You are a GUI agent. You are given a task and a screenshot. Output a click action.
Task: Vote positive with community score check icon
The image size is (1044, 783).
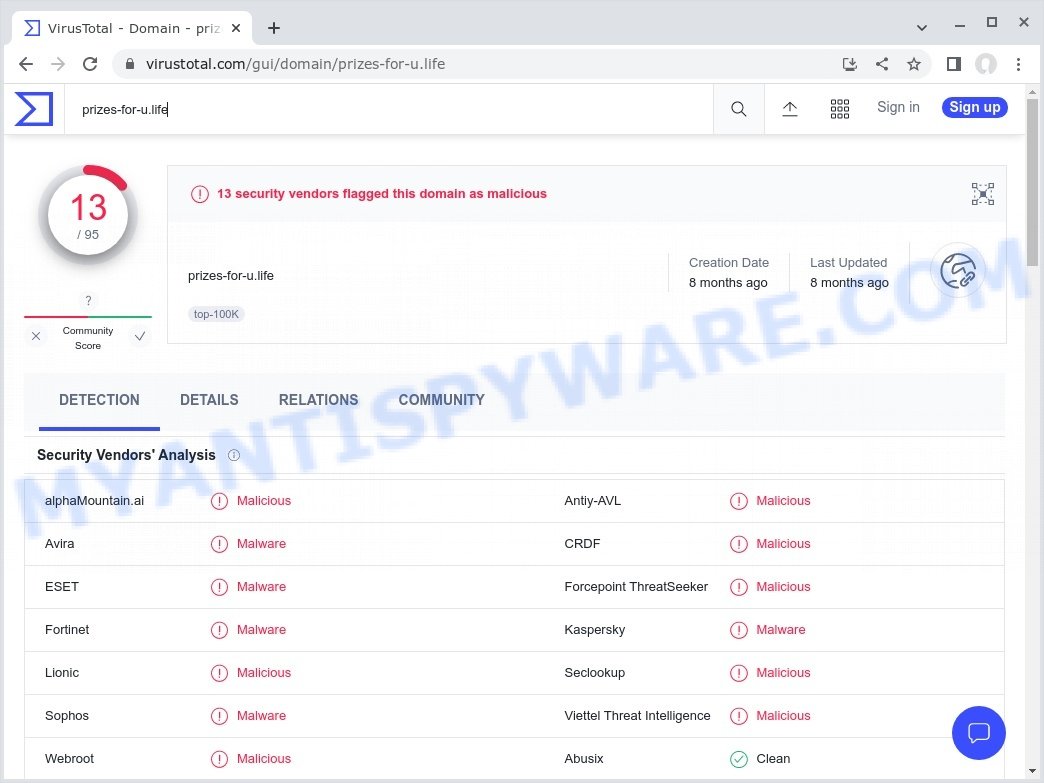[x=140, y=336]
